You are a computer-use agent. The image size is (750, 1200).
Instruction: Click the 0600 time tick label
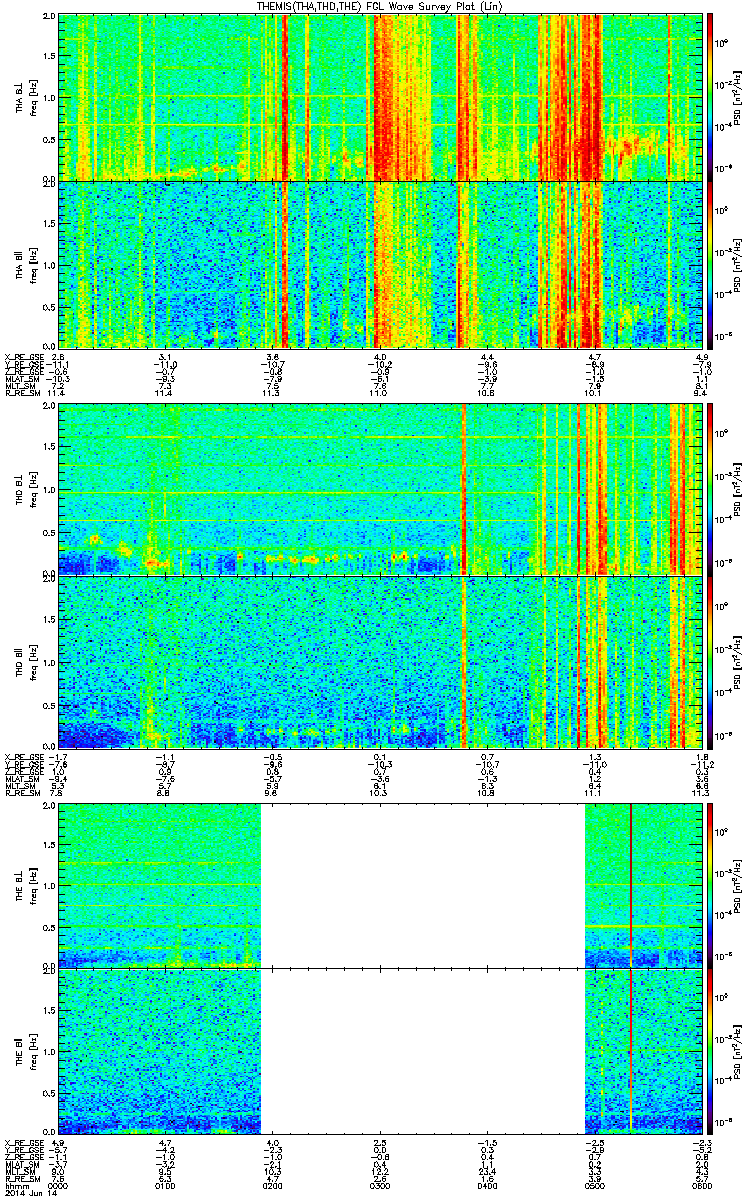pos(701,1186)
